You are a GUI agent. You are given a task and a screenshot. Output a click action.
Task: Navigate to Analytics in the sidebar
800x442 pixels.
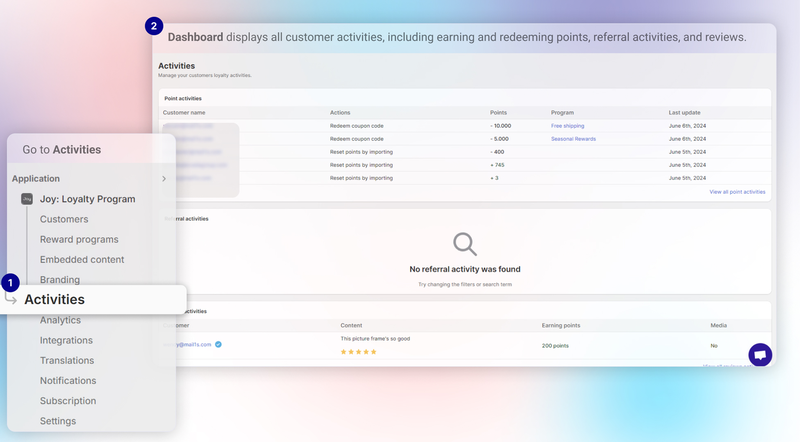coord(60,320)
